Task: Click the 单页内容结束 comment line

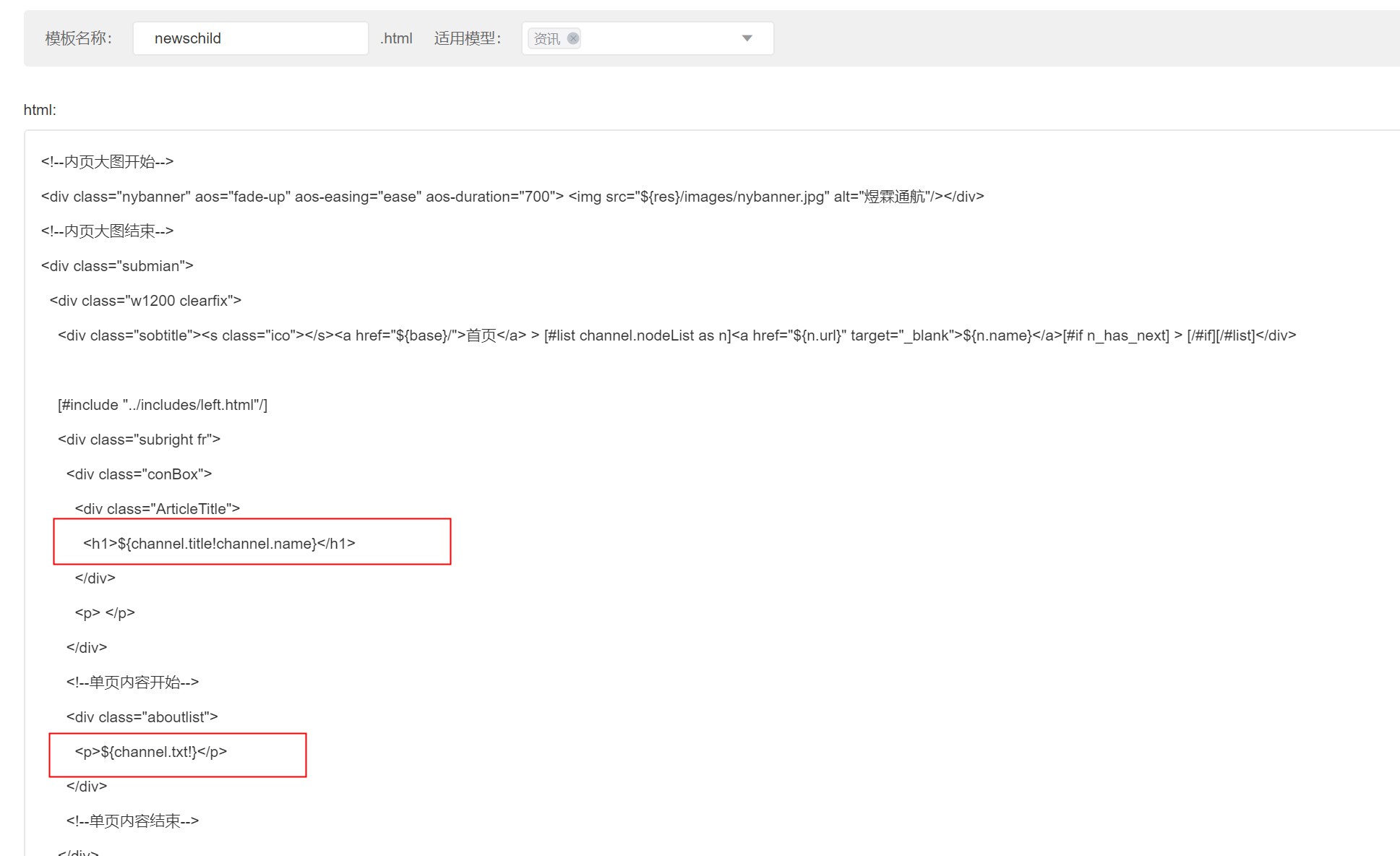Action: pyautogui.click(x=132, y=821)
